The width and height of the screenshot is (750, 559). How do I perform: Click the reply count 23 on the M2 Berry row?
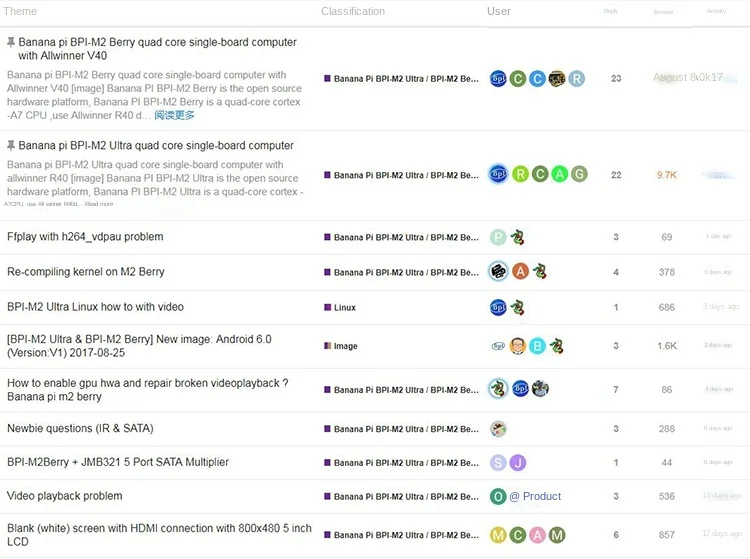tap(616, 78)
